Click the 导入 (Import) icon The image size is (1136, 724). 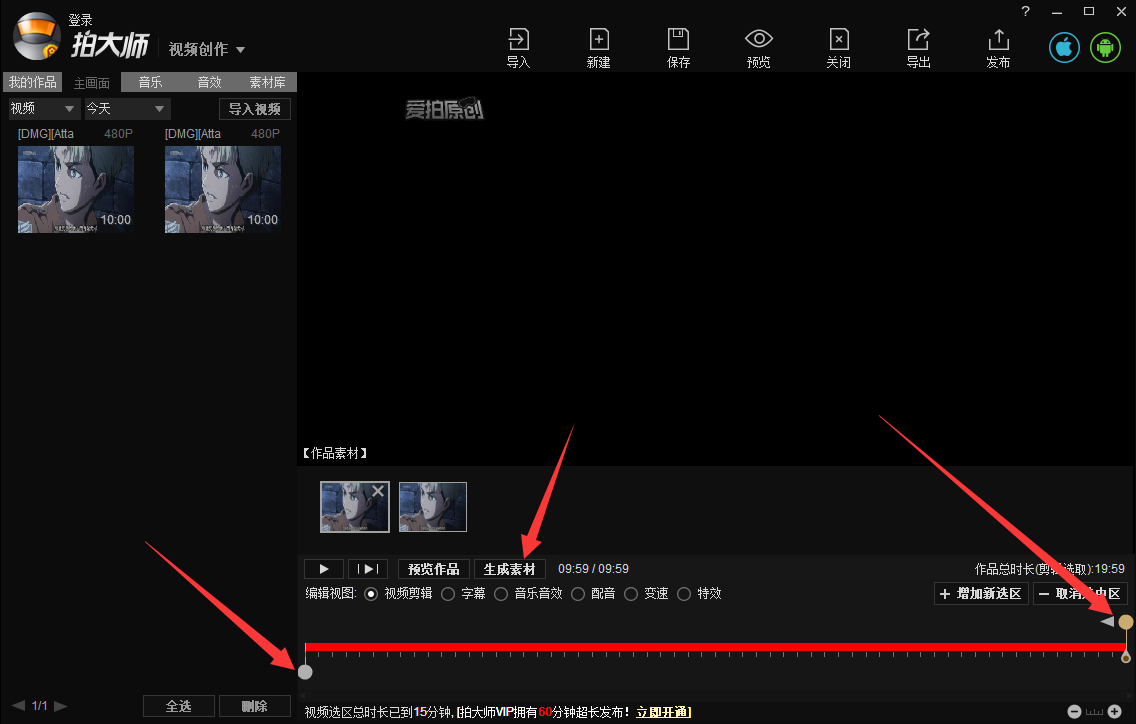pos(518,40)
